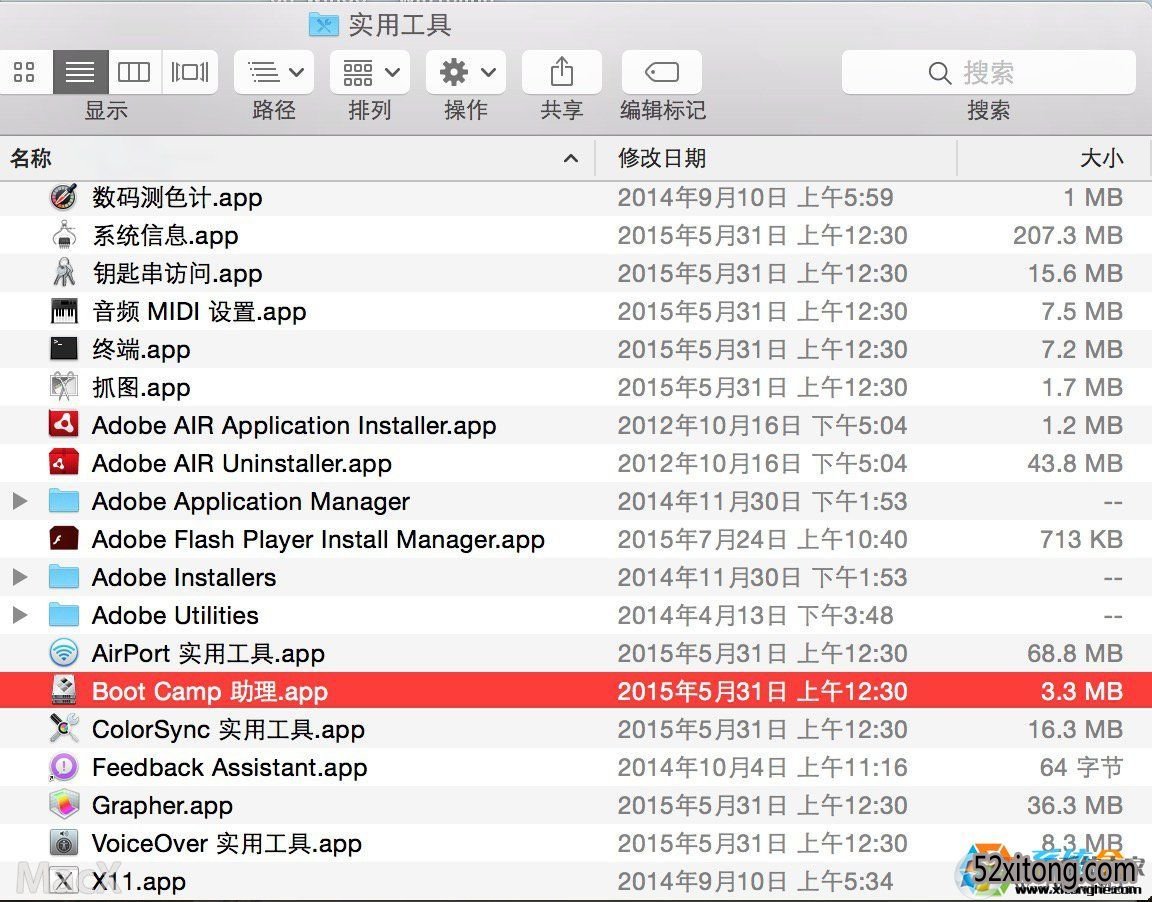The image size is (1152, 902).
Task: Click the 编辑标记 edit tags button
Action: 662,72
